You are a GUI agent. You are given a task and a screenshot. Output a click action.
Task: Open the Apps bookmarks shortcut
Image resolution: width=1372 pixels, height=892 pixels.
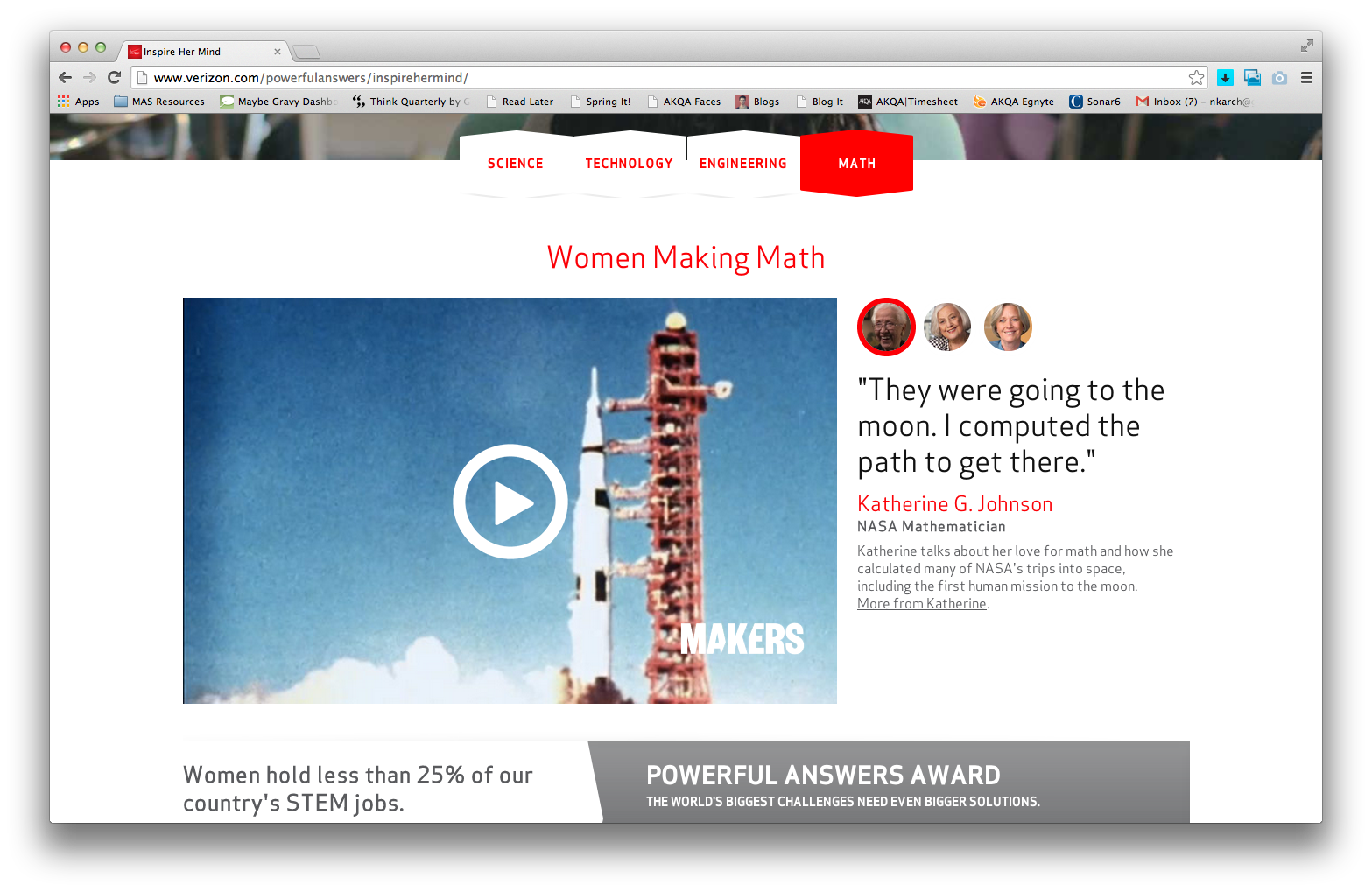click(x=79, y=102)
